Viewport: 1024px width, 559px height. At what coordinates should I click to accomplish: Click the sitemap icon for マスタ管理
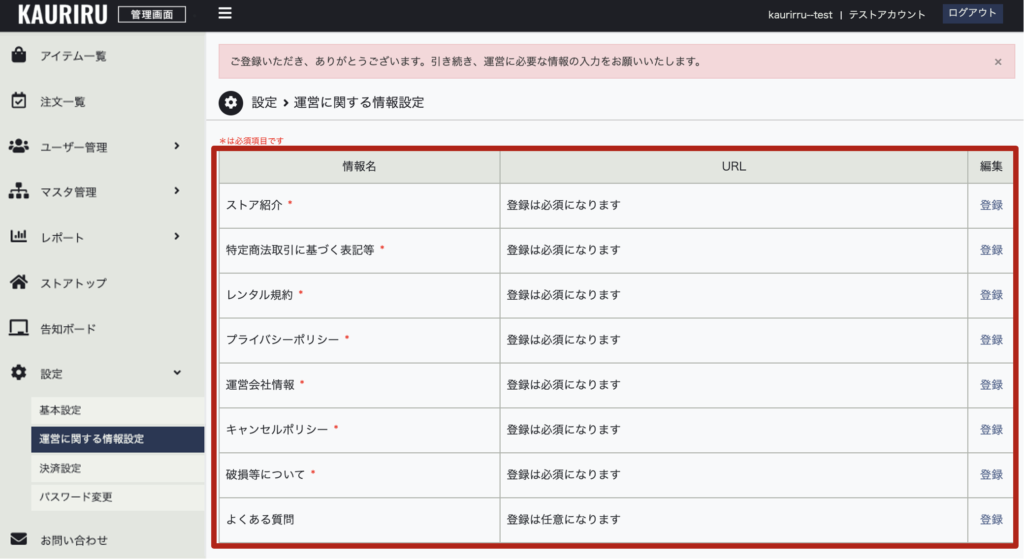pyautogui.click(x=18, y=192)
